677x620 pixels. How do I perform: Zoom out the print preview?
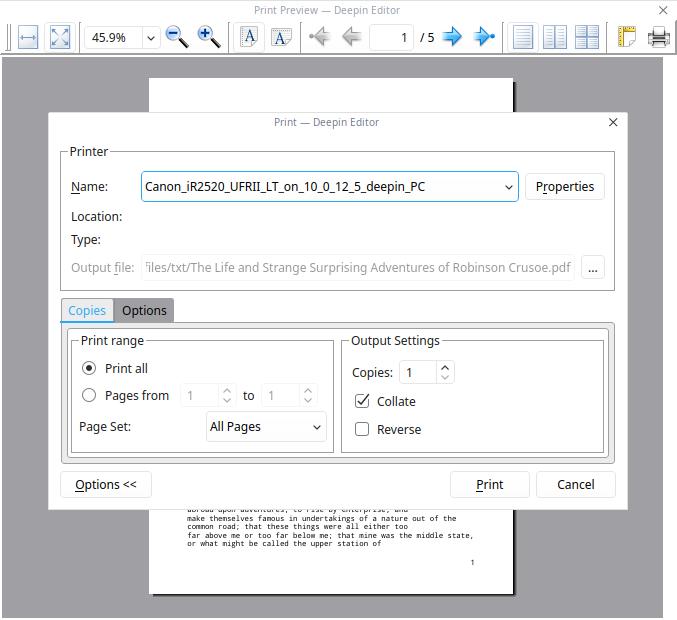click(x=177, y=37)
